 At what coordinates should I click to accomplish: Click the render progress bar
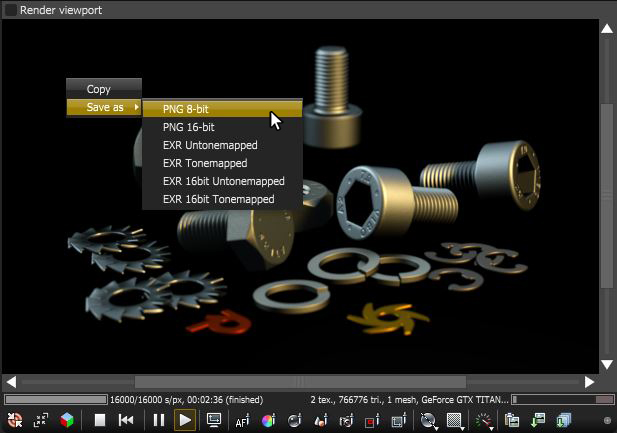[x=56, y=400]
